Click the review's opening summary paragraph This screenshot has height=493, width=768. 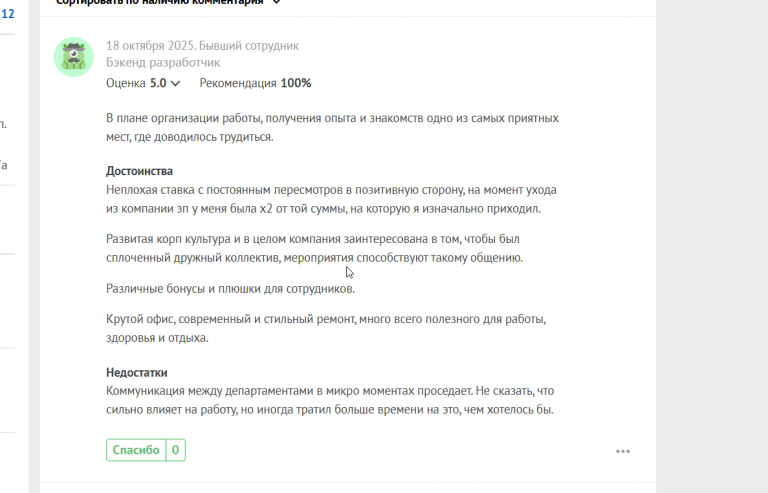[332, 127]
